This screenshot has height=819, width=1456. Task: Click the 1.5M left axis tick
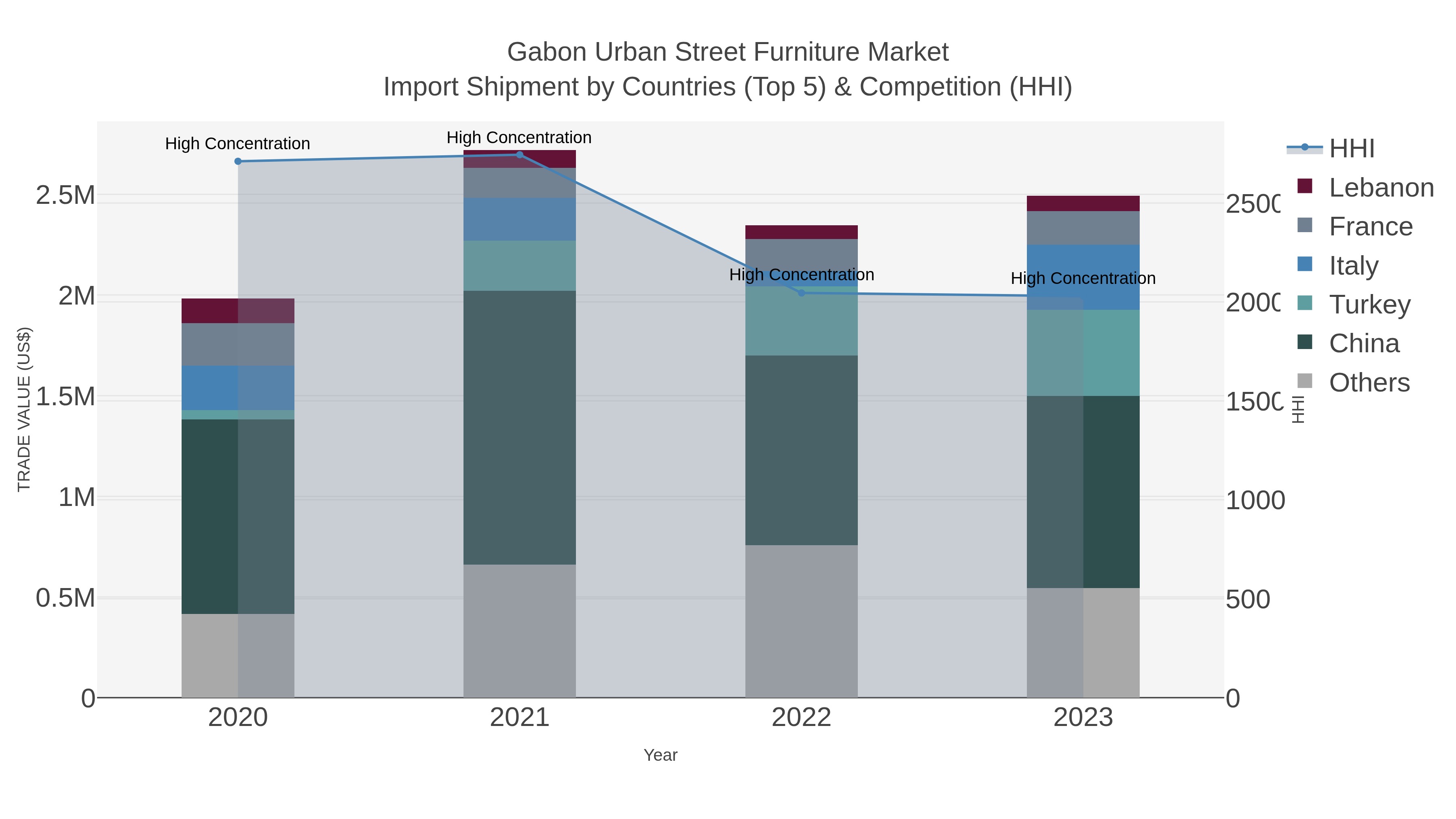click(65, 396)
